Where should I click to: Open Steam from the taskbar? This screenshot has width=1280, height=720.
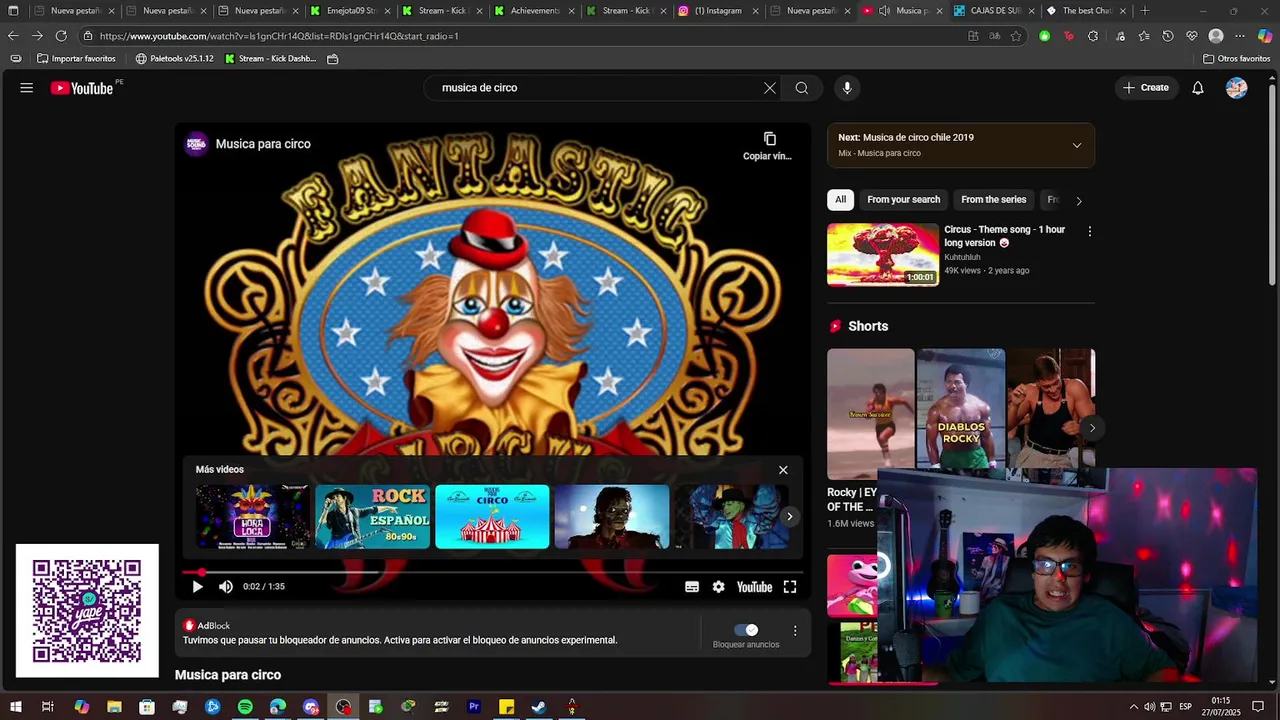(539, 707)
